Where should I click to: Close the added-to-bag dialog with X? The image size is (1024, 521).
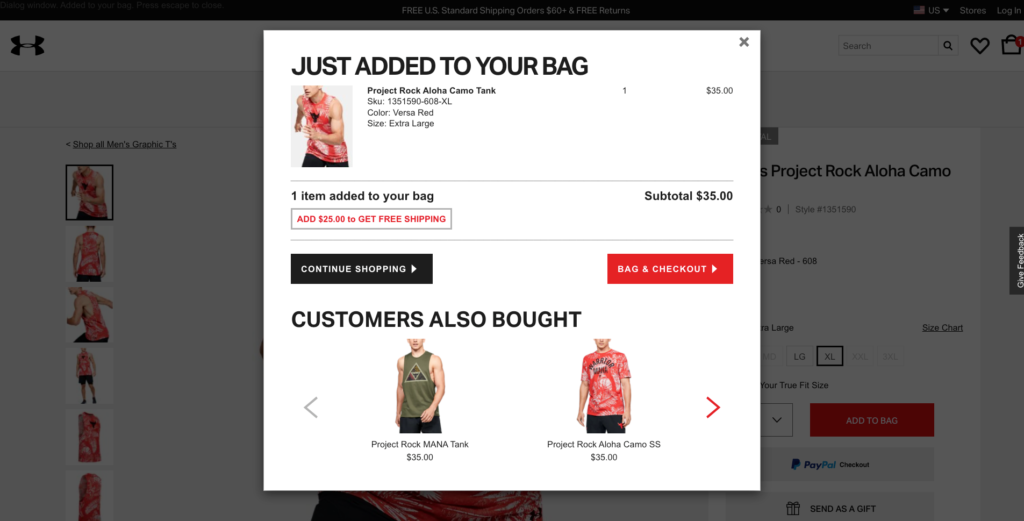click(x=744, y=42)
